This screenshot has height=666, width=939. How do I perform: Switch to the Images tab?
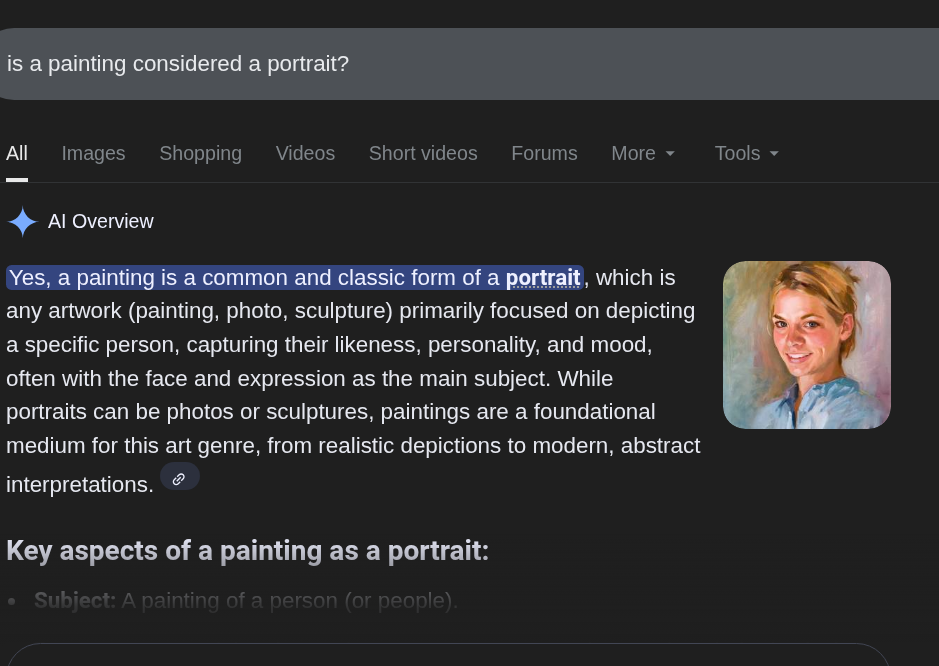[93, 153]
